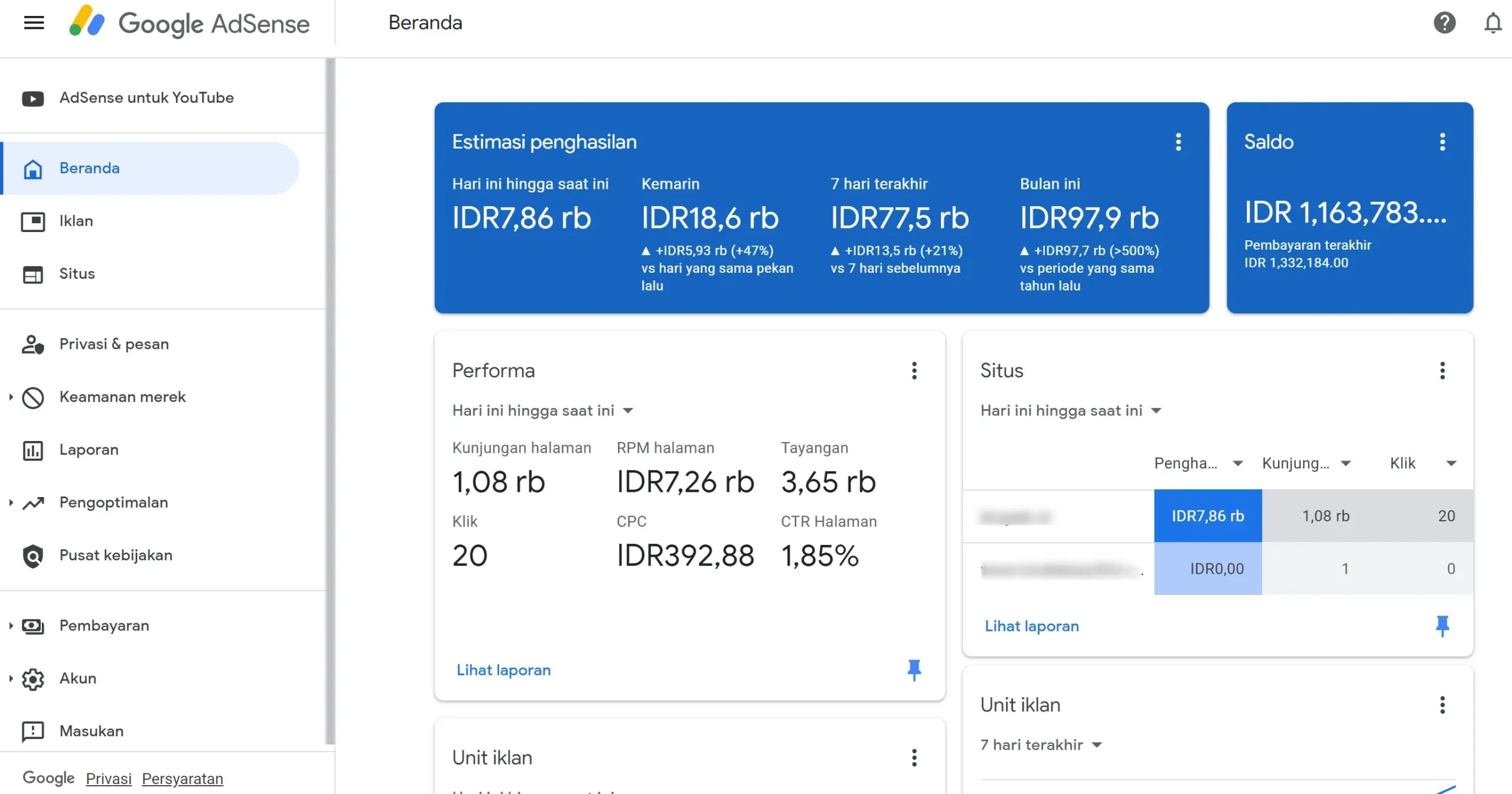Viewport: 1512px width, 794px height.
Task: Open the Situs card date range dropdown
Action: (1070, 411)
